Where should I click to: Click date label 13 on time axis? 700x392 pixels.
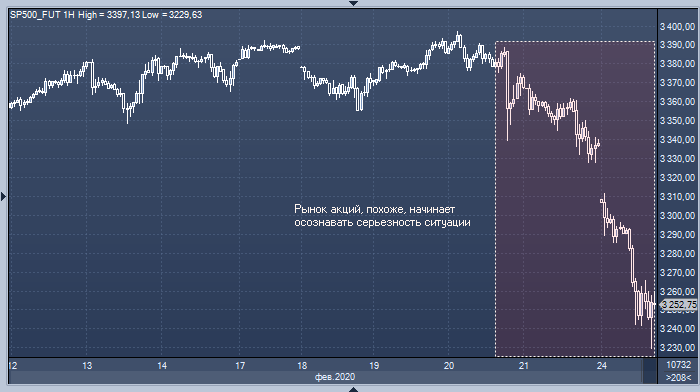point(87,366)
